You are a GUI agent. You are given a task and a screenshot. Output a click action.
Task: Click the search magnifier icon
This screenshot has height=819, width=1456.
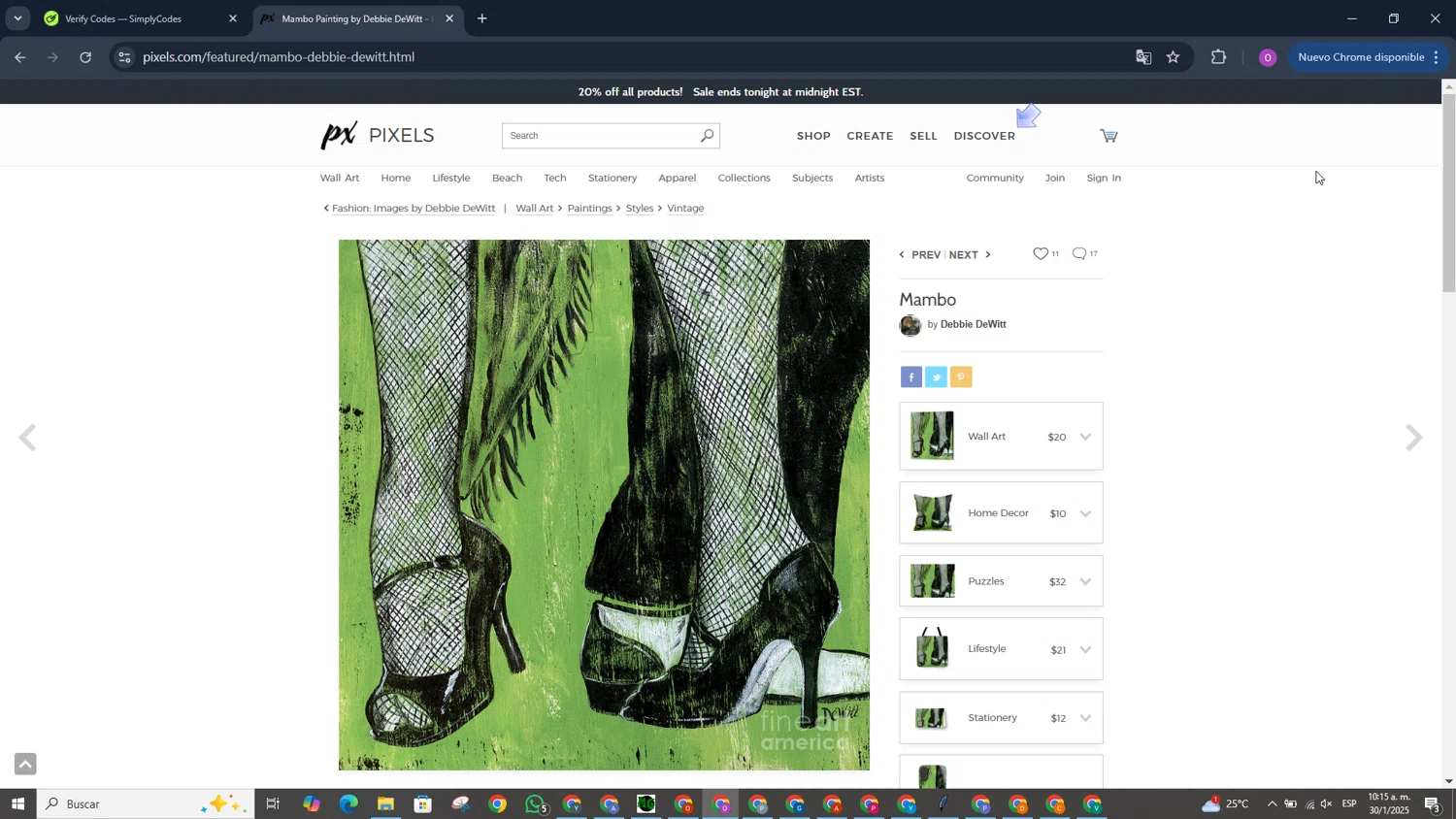(x=707, y=136)
